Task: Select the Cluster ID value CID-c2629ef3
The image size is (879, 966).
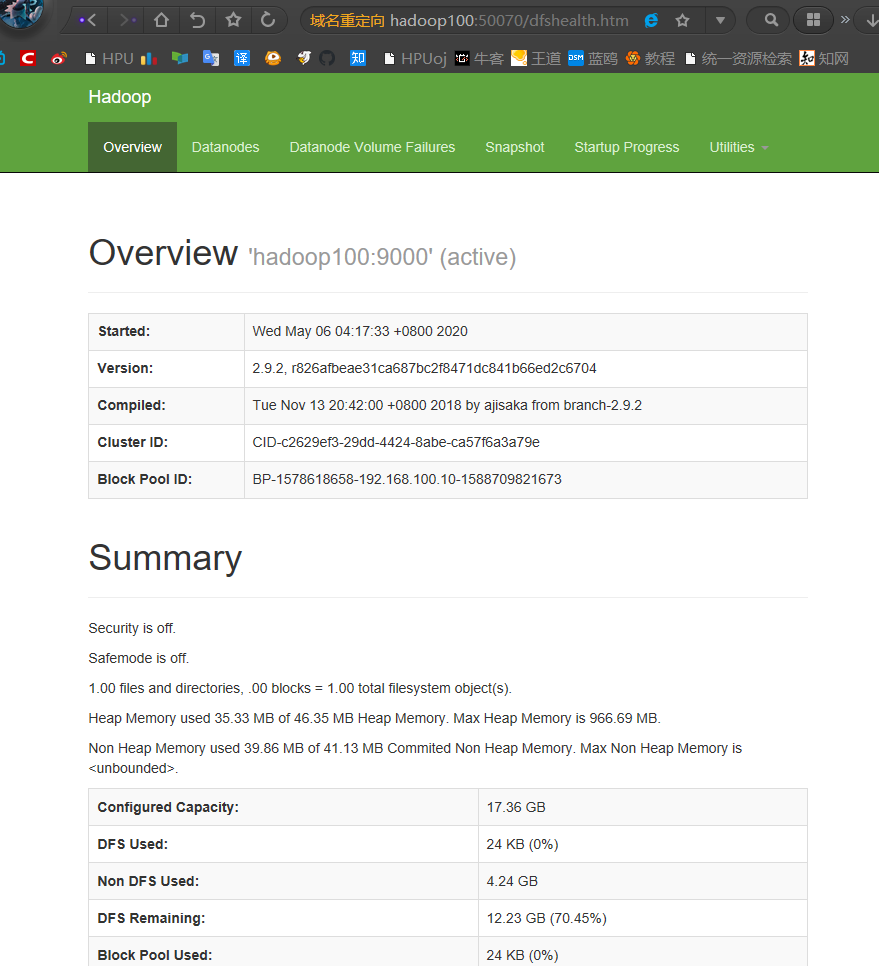Action: [396, 442]
